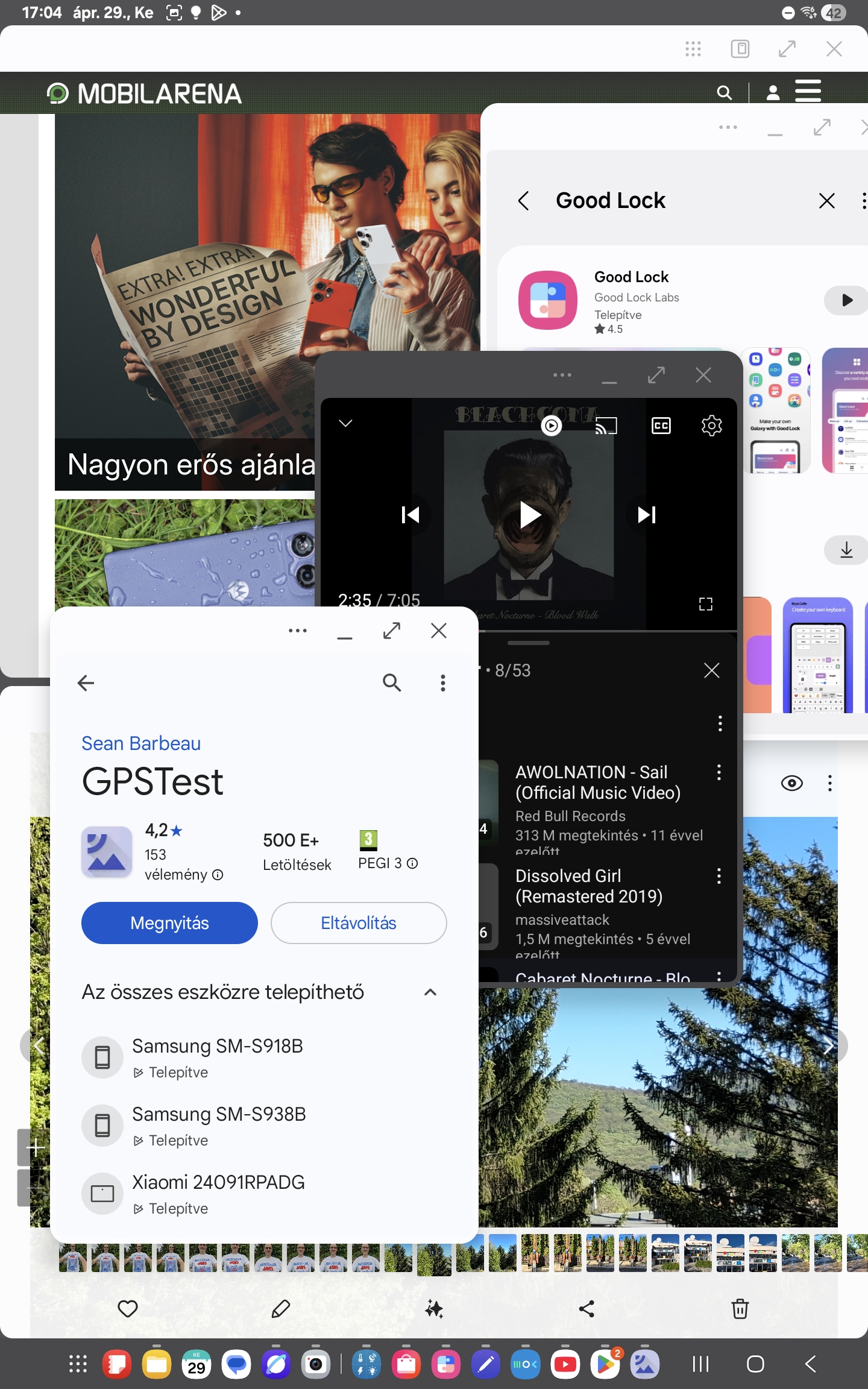Open the GPSTest app icon
Screen dimensions: 868x1389
[107, 852]
